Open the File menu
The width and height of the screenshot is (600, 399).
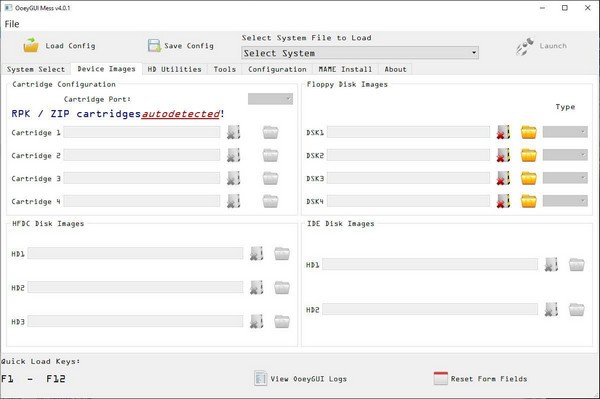tap(12, 24)
